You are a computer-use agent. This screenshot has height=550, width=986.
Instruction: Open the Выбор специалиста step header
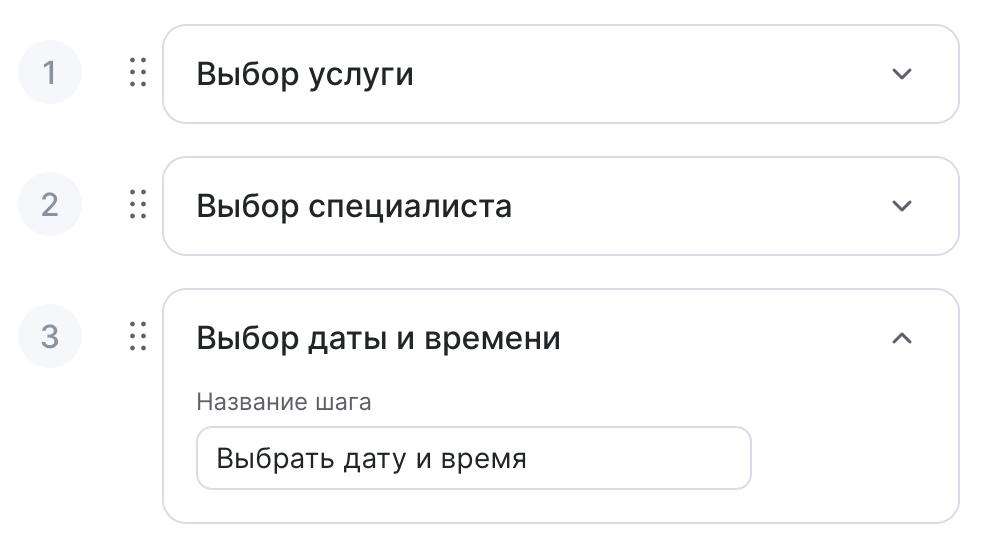354,206
